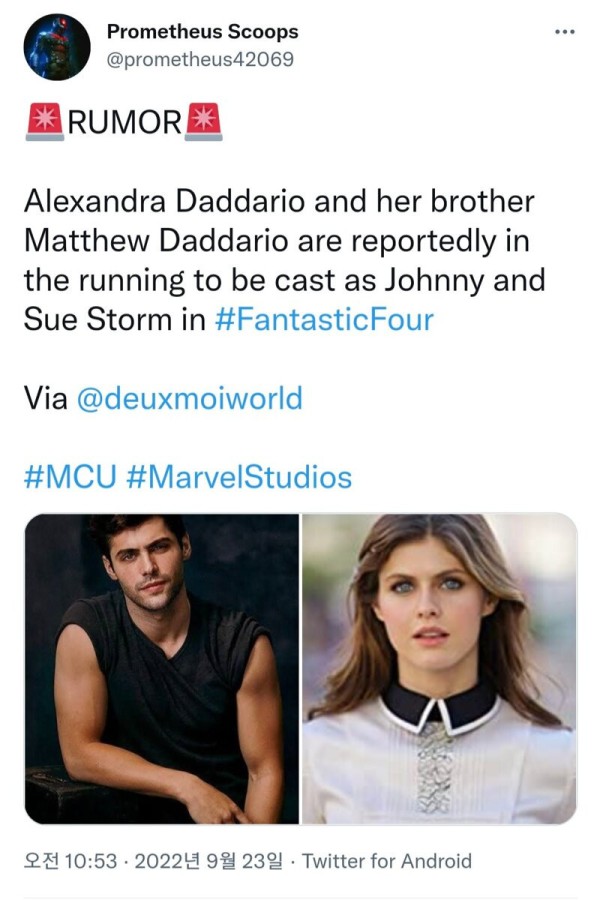
Task: Visit the @deuxmoiworld mention
Action: 189,398
